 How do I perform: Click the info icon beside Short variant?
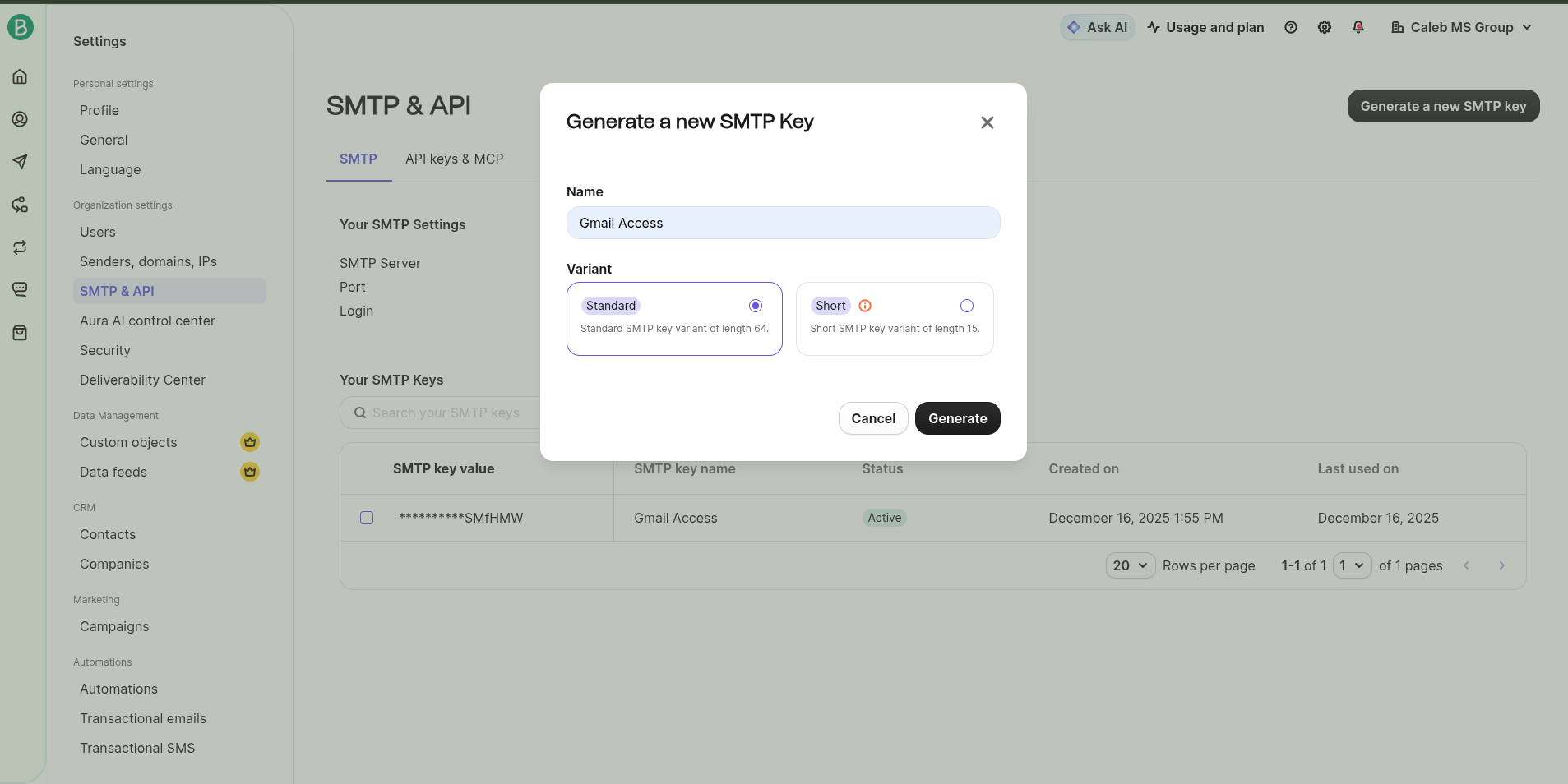[x=865, y=306]
